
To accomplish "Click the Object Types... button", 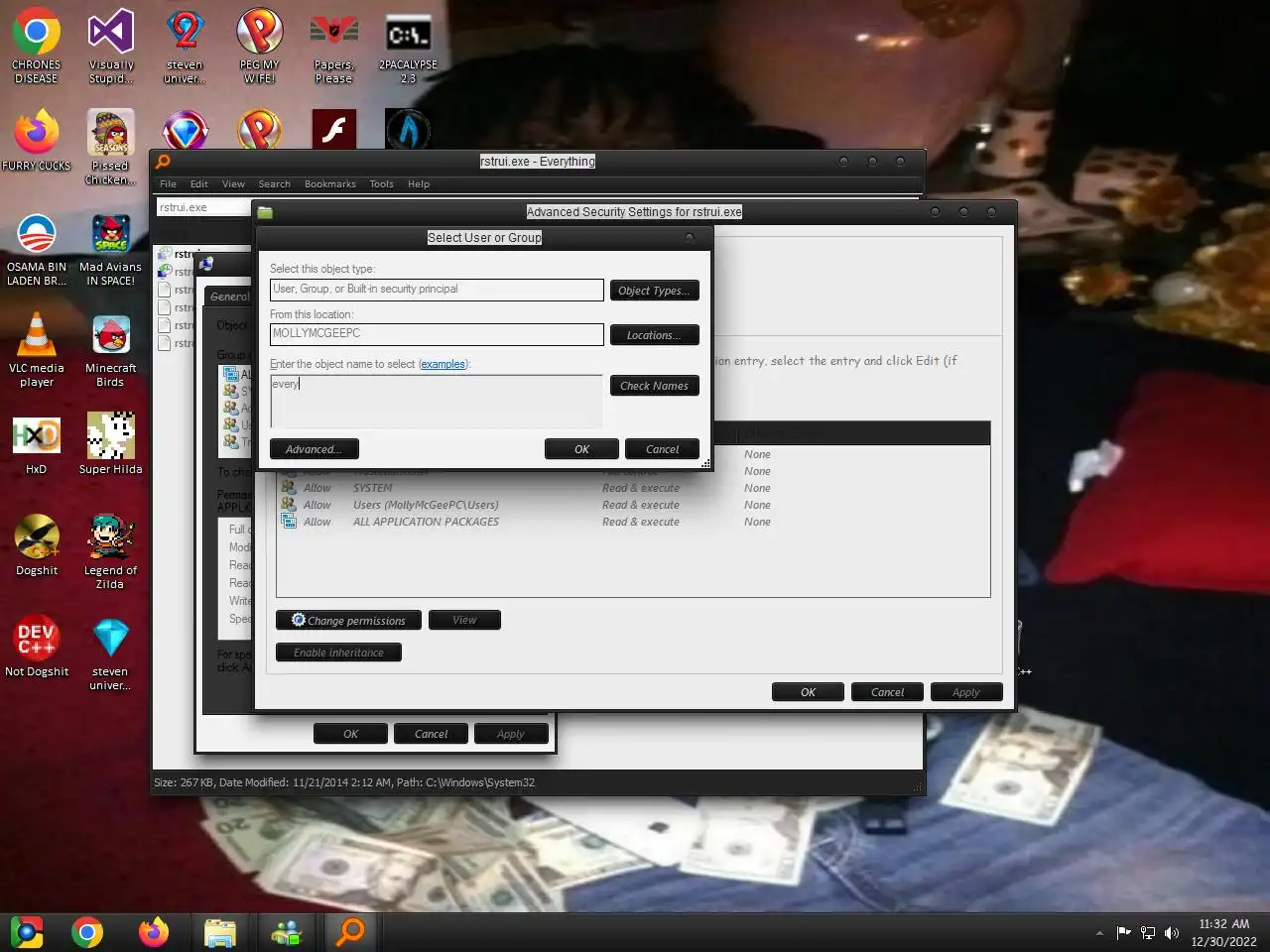I will tap(655, 291).
